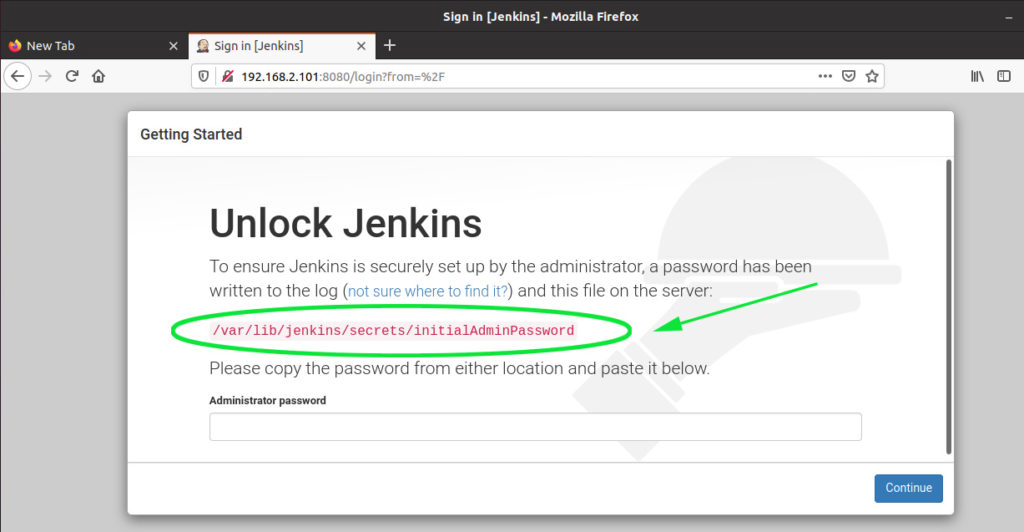Open tracking protection shield in address bar
This screenshot has height=532, width=1024.
(x=204, y=76)
